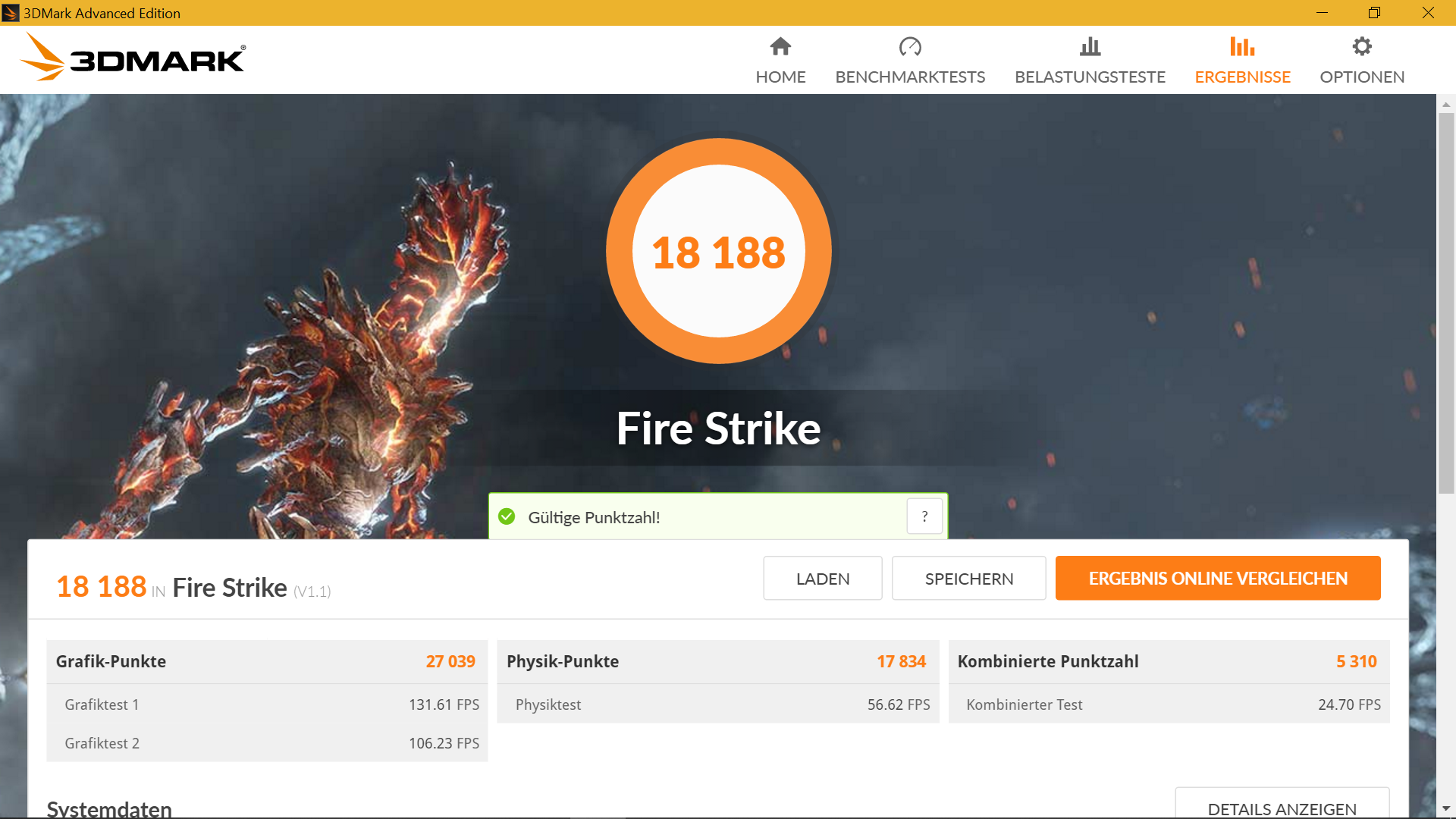Select the ERGEBNISSE menu item
The image size is (1456, 819).
click(x=1242, y=77)
